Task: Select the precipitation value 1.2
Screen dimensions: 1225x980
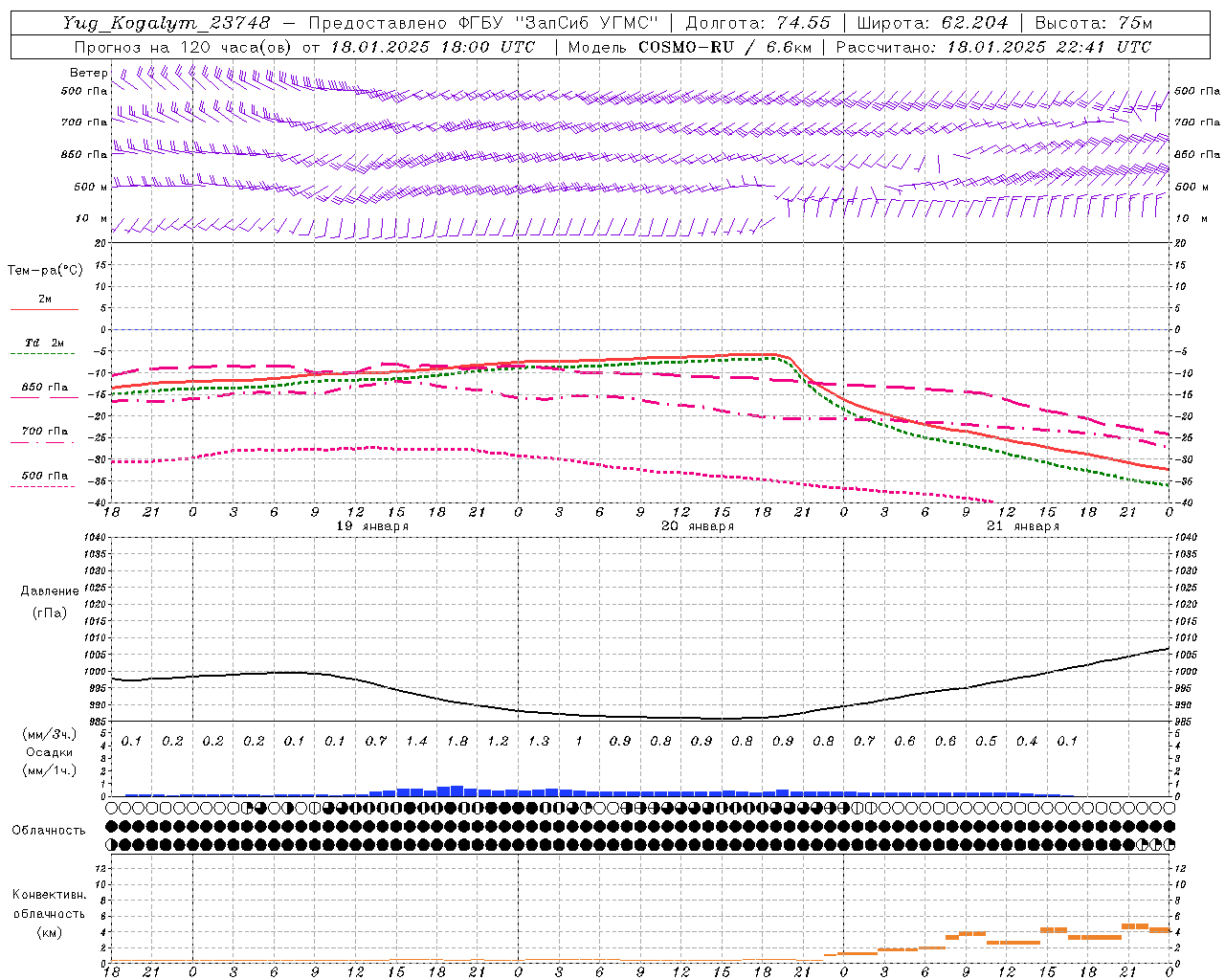Action: [498, 741]
